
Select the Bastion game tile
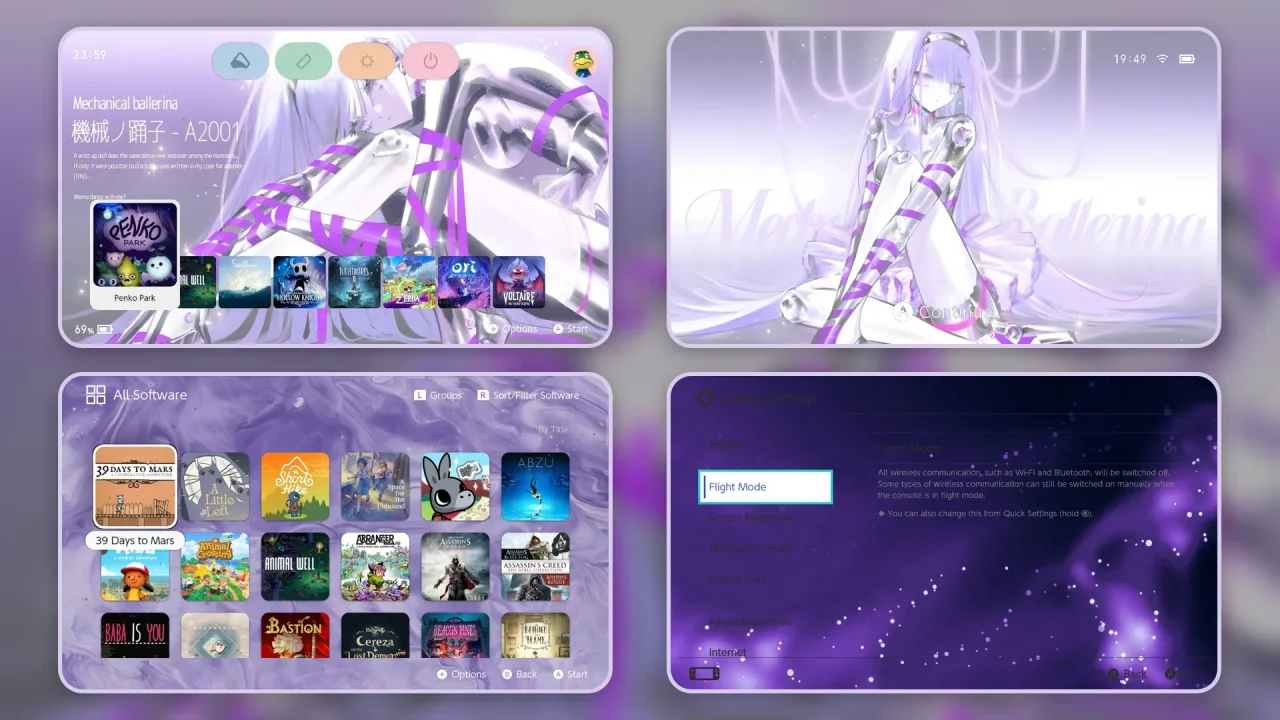[x=295, y=635]
